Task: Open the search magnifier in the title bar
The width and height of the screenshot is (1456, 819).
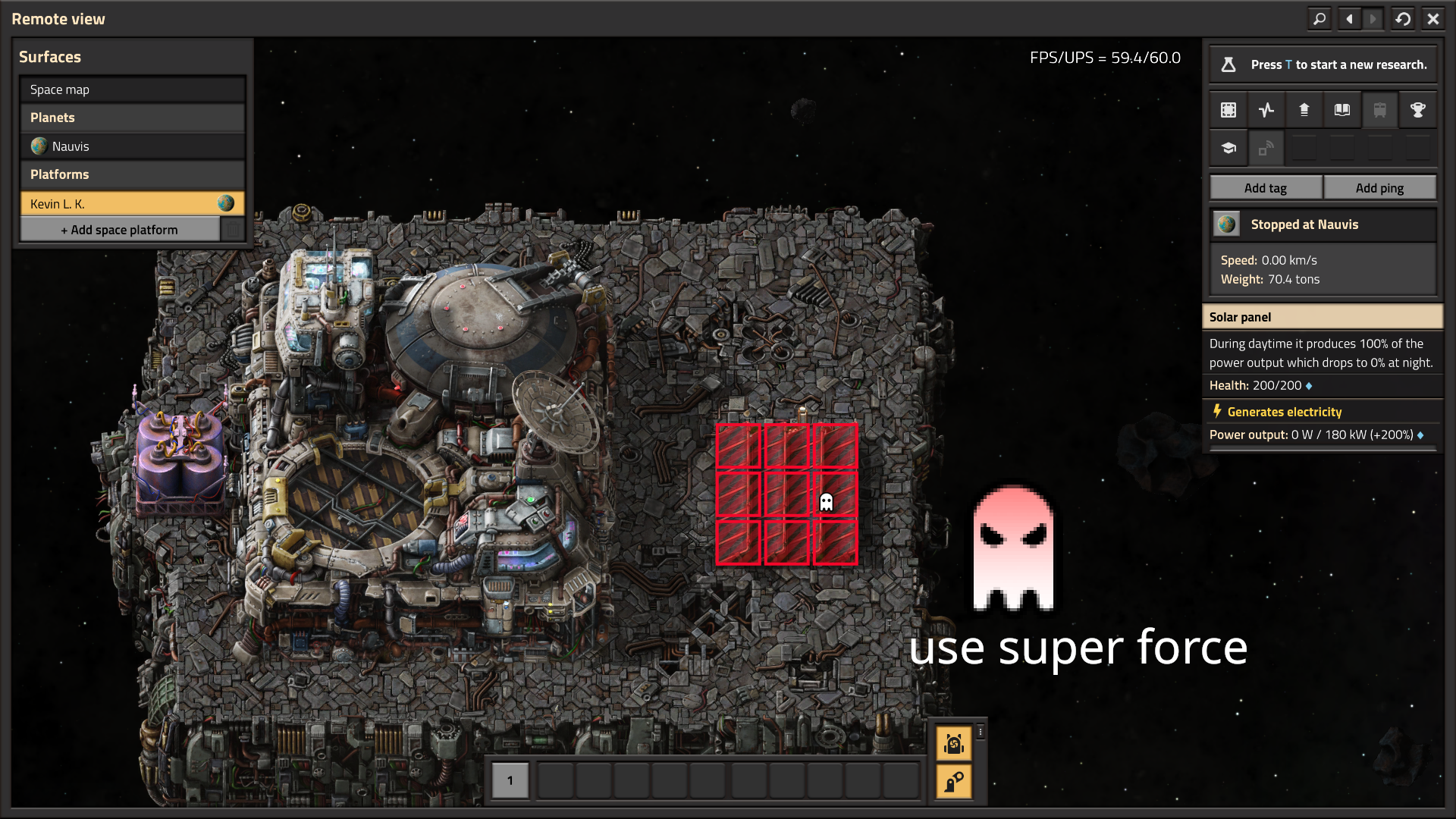Action: pyautogui.click(x=1319, y=19)
